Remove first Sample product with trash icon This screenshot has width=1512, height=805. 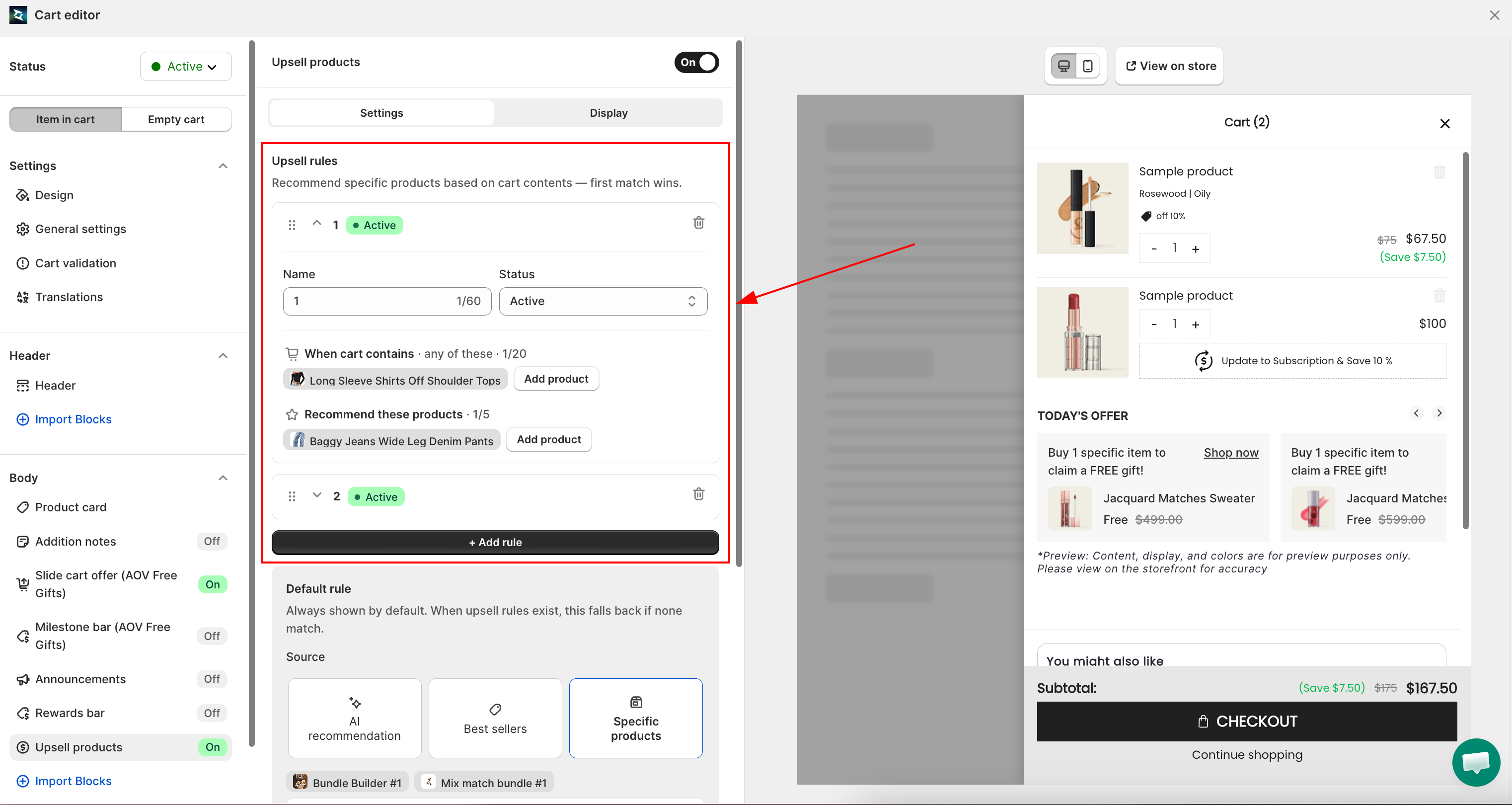1439,172
